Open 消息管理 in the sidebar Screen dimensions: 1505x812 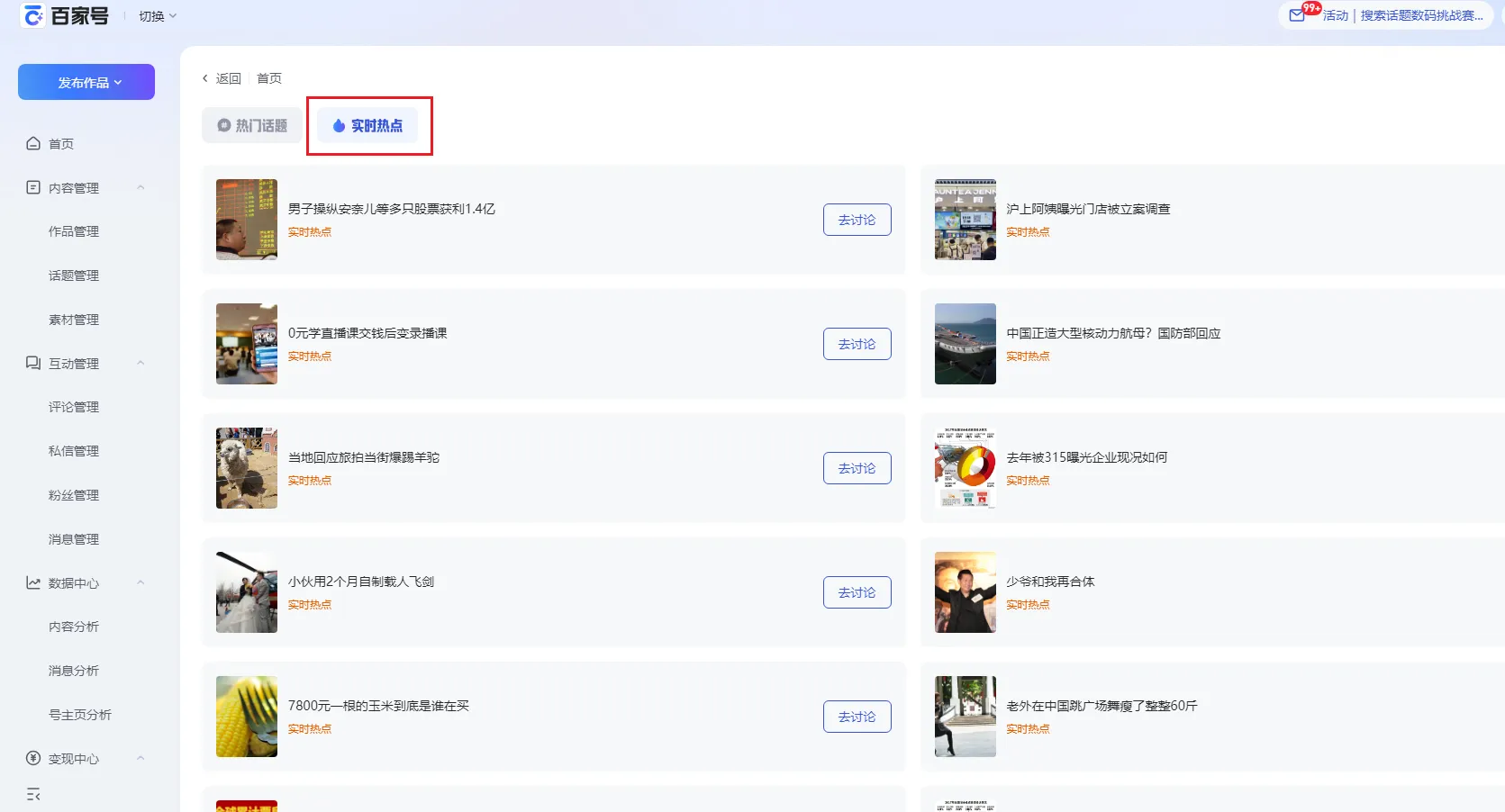pos(74,539)
